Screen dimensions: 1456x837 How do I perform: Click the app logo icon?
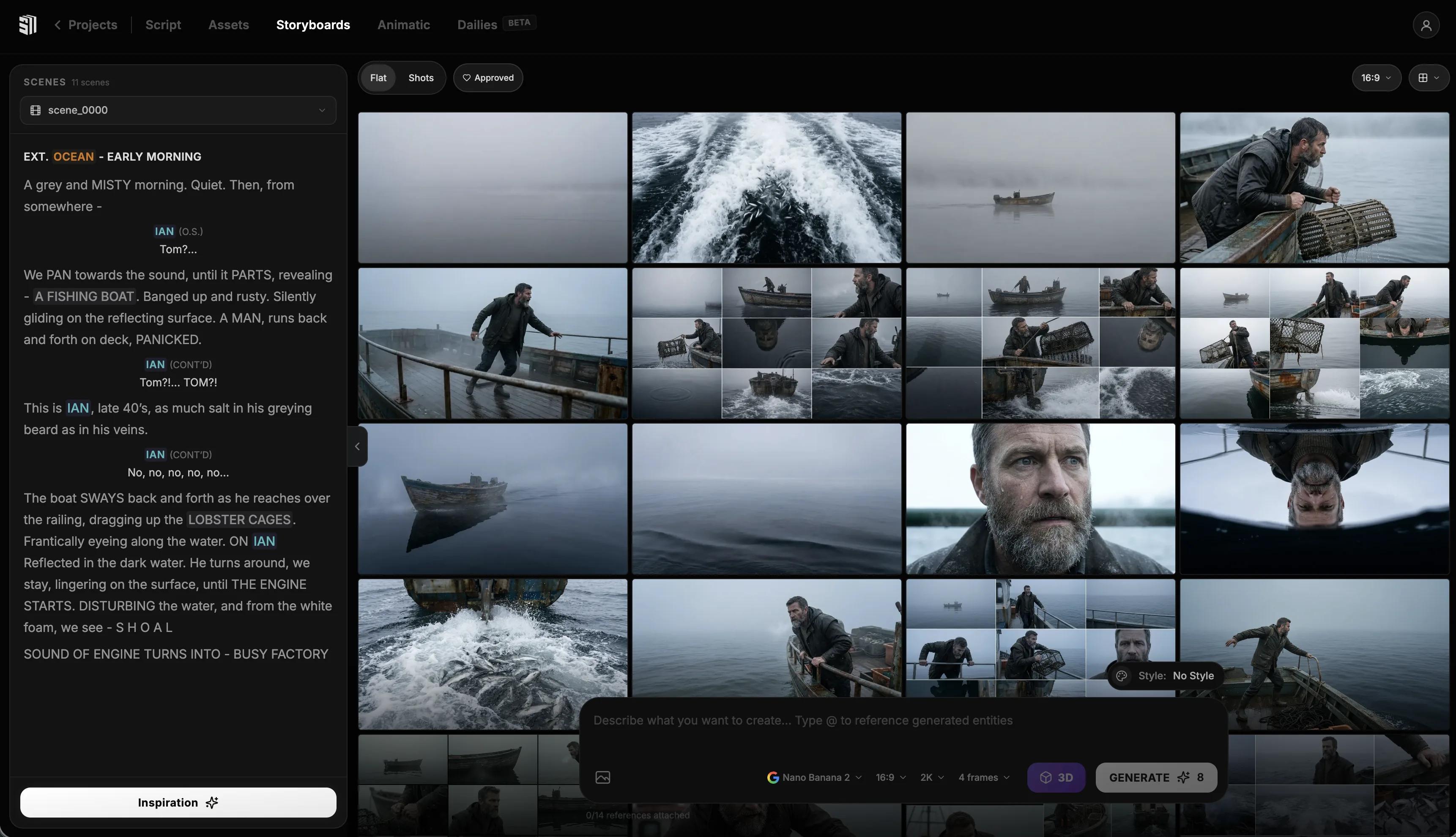[x=27, y=25]
